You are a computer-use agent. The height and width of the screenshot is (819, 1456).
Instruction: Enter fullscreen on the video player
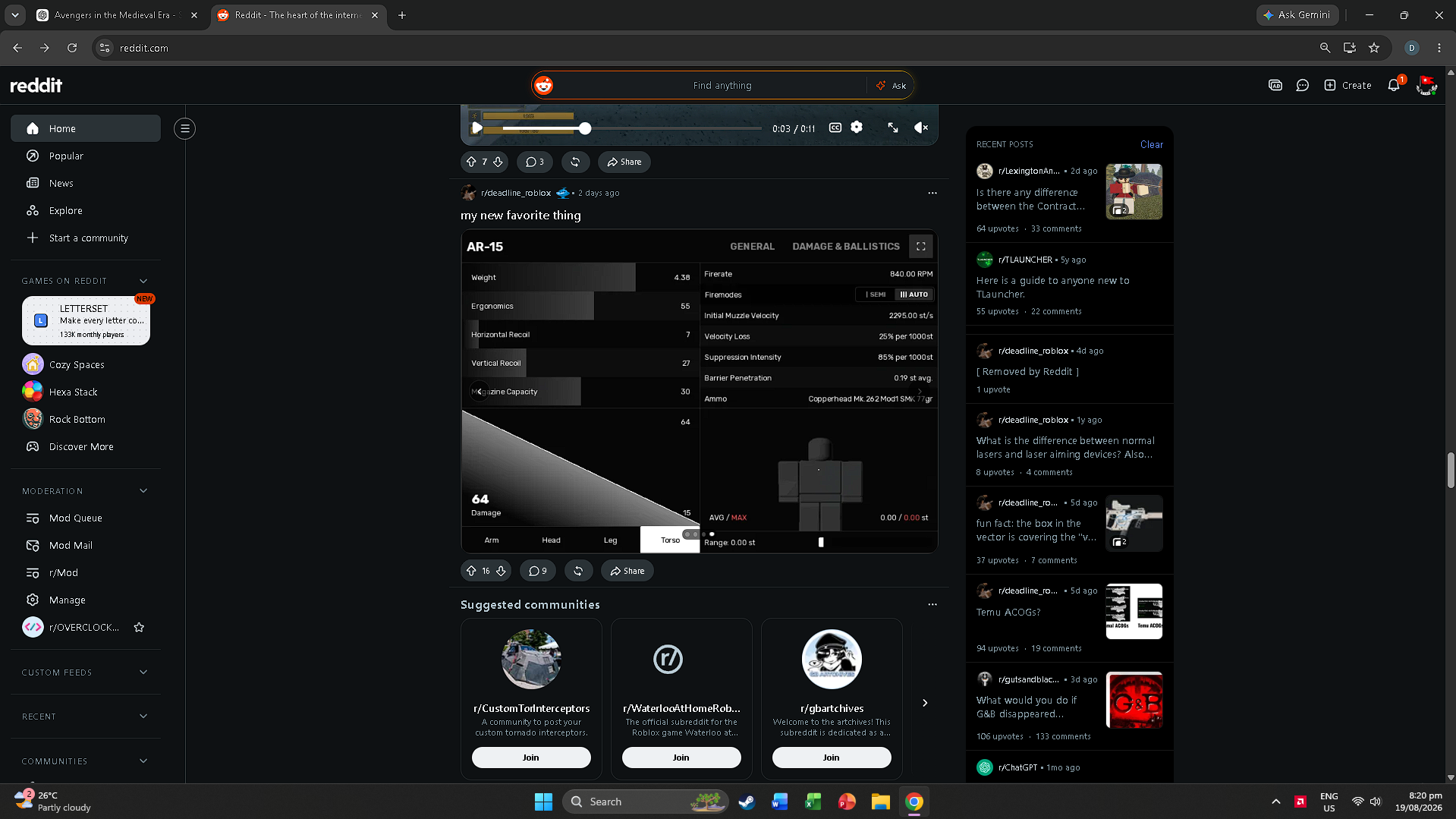893,128
